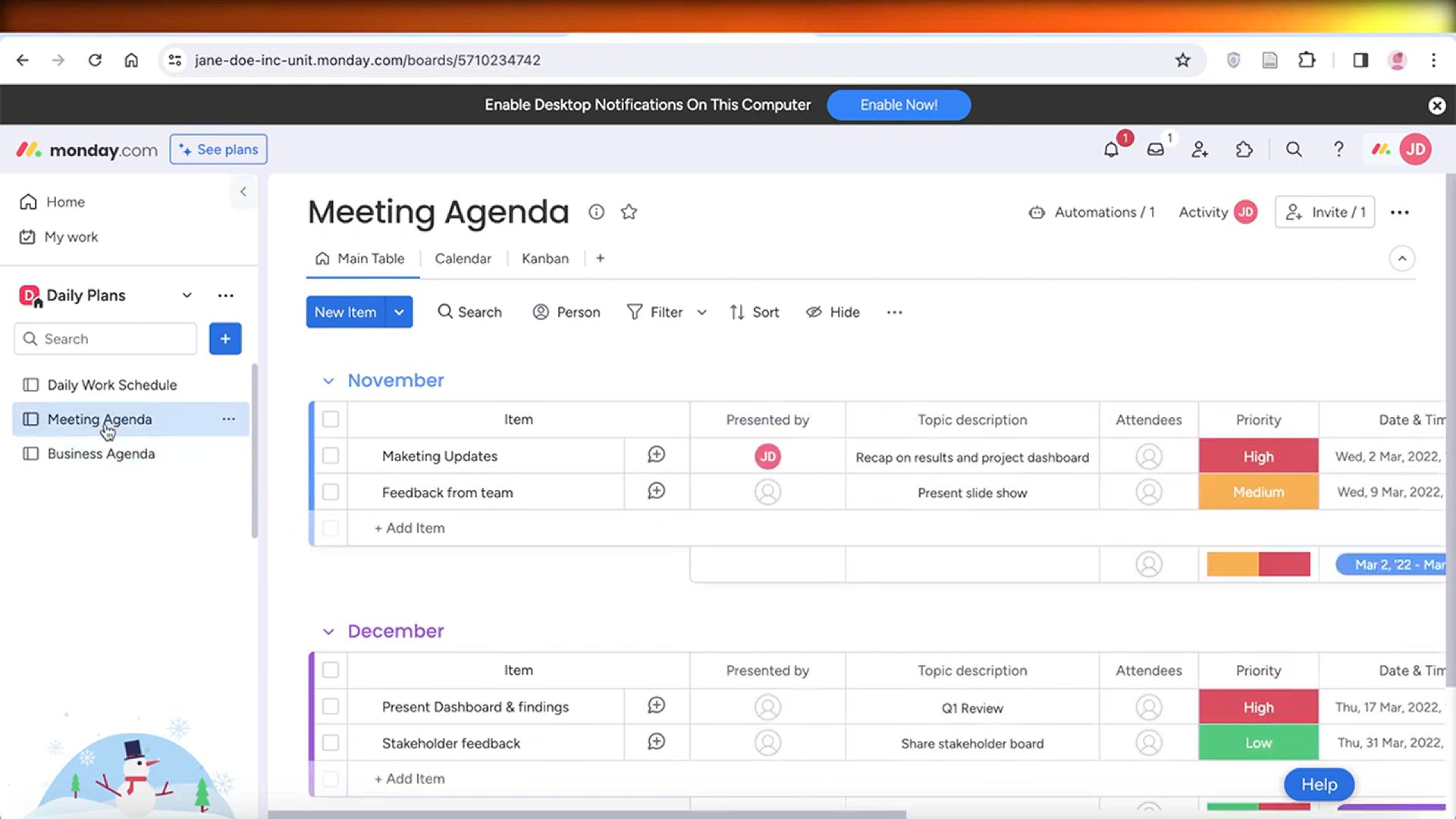This screenshot has height=819, width=1456.
Task: Filter by Person in the toolbar
Action: pos(566,312)
